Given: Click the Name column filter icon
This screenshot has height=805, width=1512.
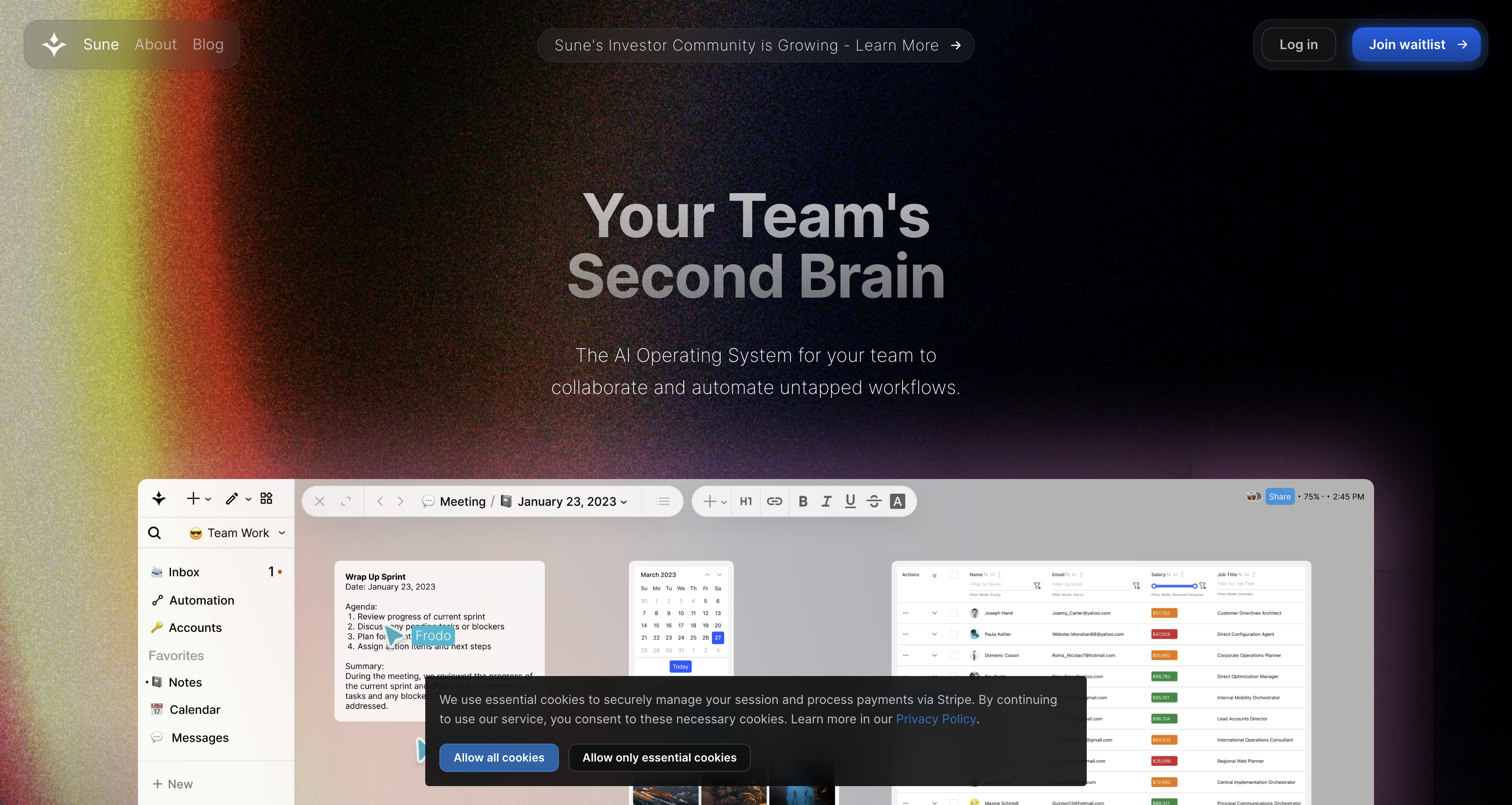Looking at the screenshot, I should [x=1037, y=585].
